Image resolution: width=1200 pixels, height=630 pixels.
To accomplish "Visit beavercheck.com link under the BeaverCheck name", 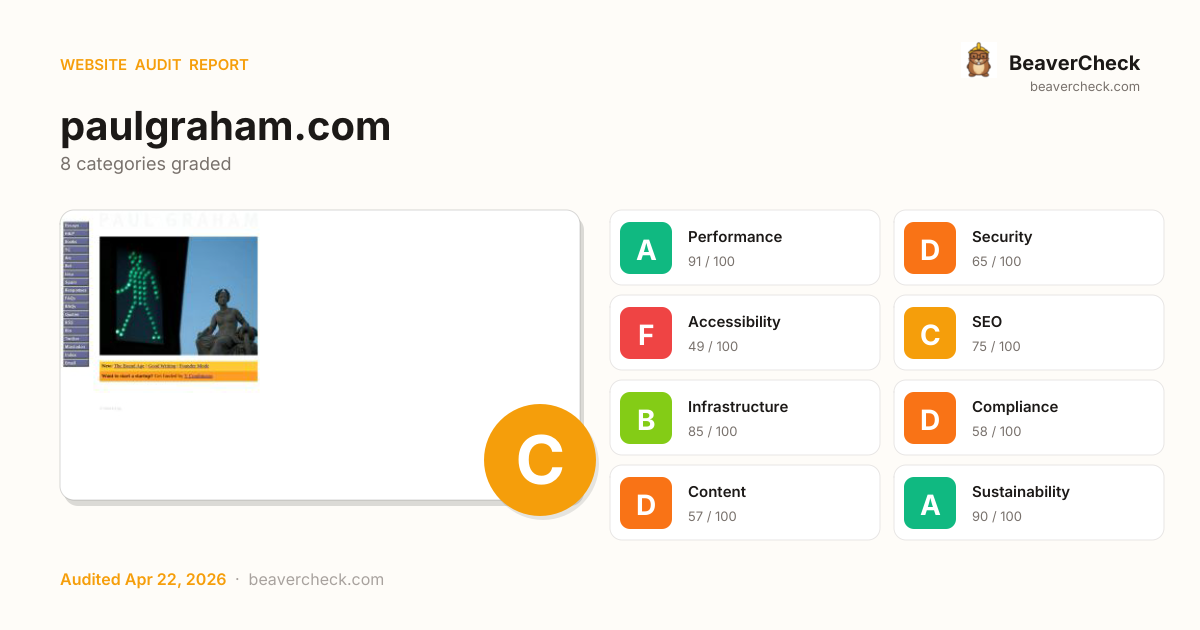I will [x=1084, y=87].
